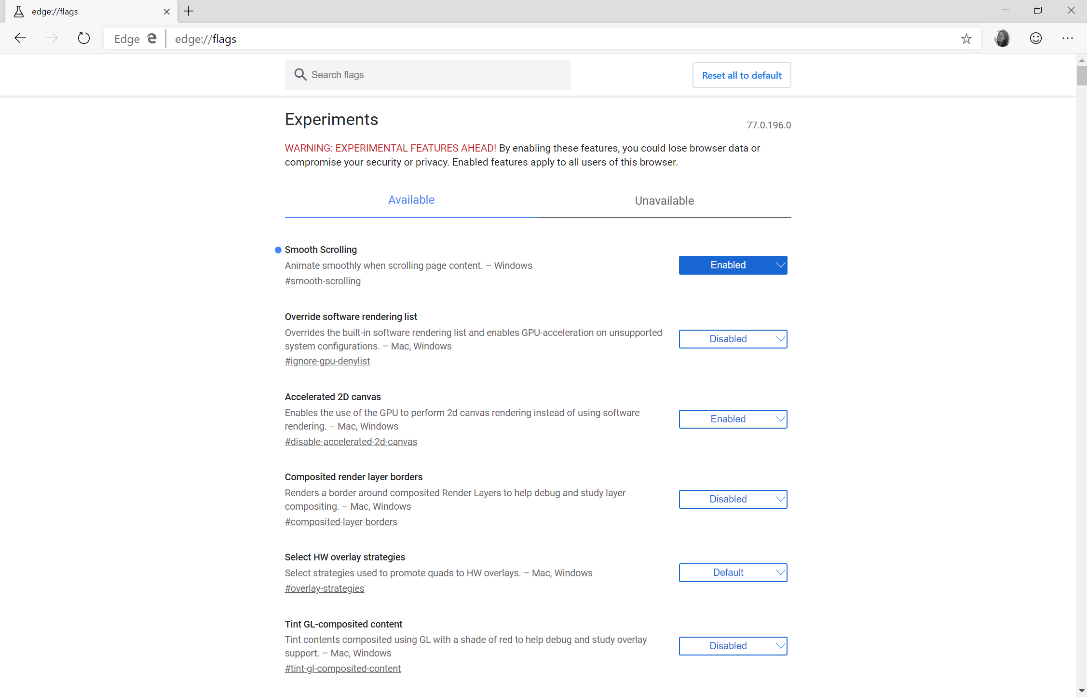Image resolution: width=1087 pixels, height=697 pixels.
Task: Enable the Tint GL-composited content flag
Action: (733, 645)
